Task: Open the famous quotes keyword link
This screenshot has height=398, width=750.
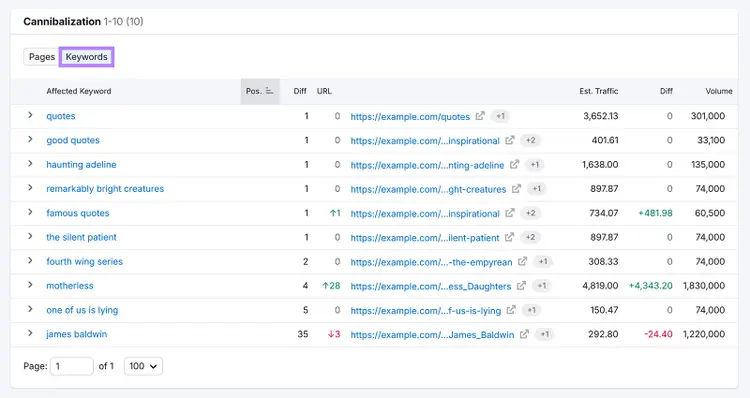Action: 77,213
